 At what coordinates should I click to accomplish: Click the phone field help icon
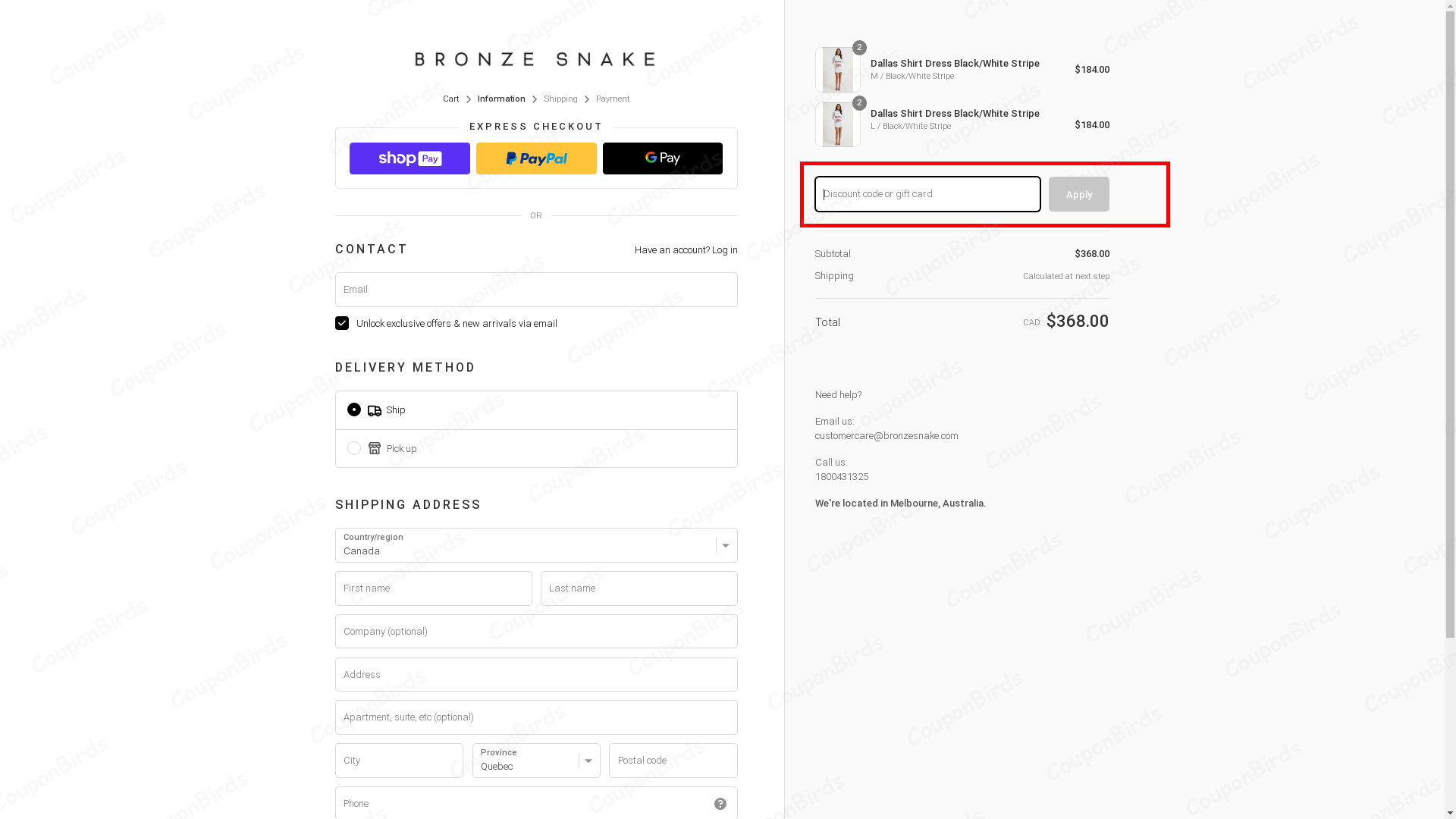720,804
